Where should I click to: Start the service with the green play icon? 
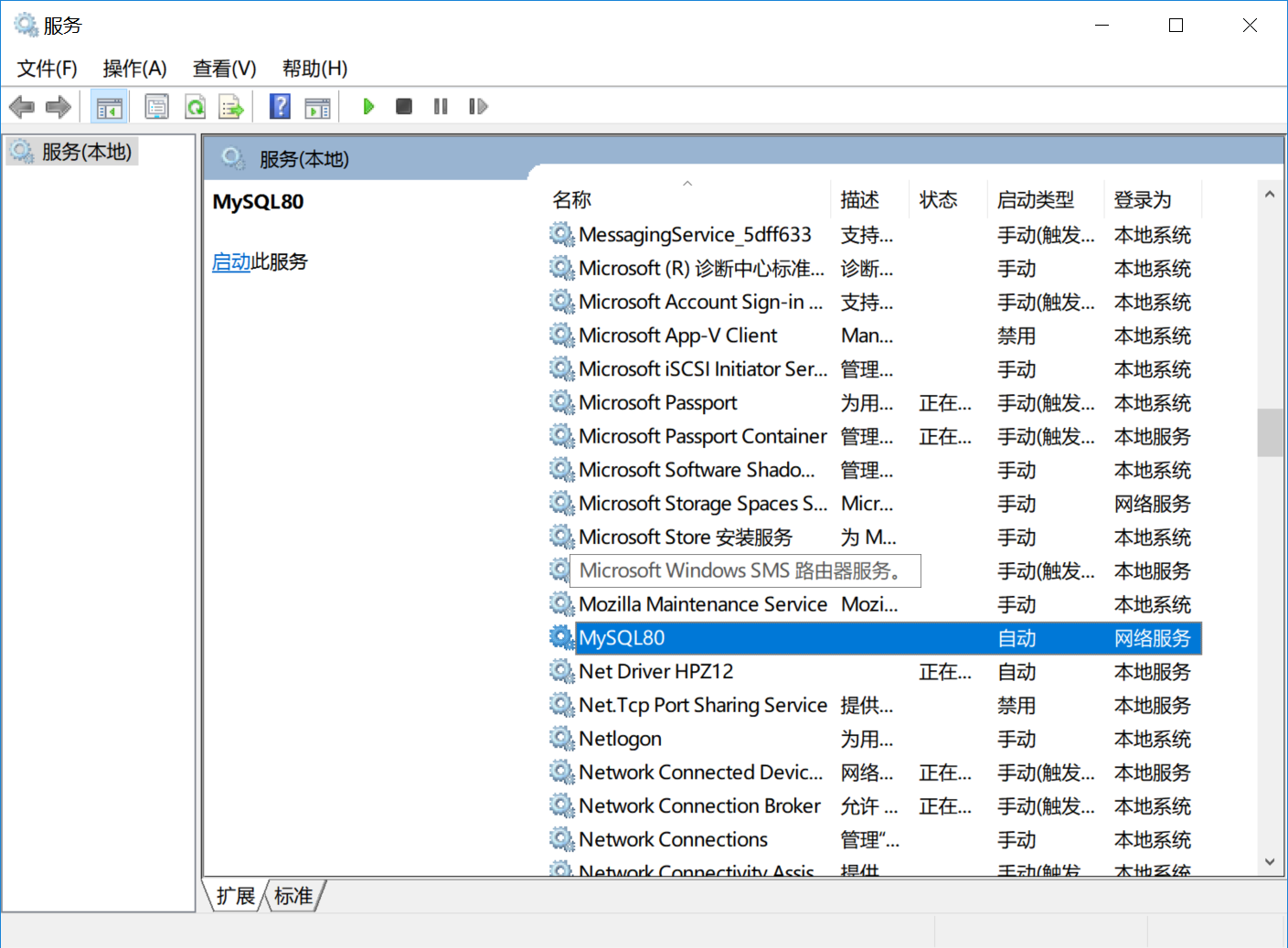coord(368,107)
